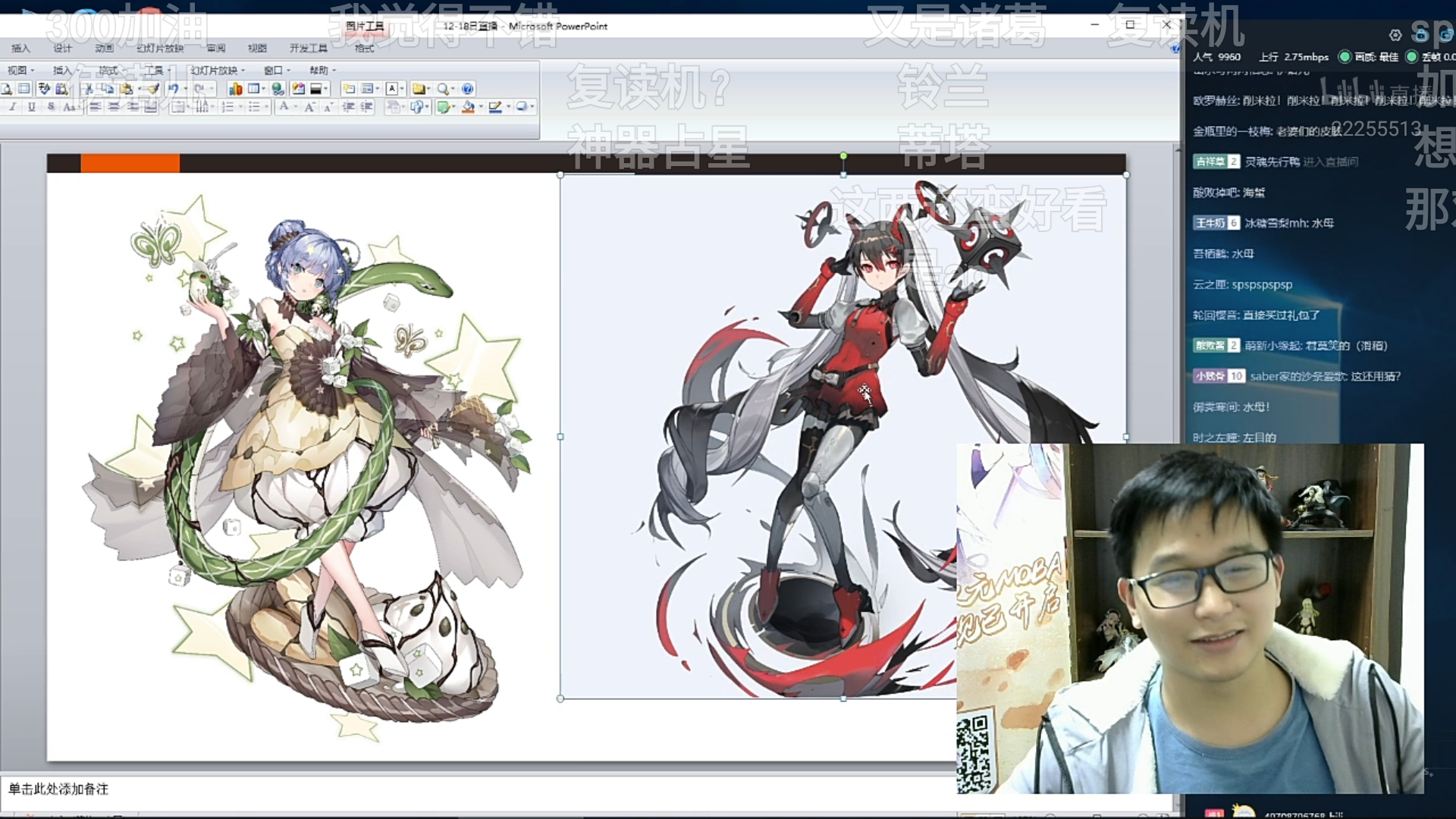This screenshot has width=1456, height=819.
Task: Increase the font size with larger A icon
Action: [x=309, y=107]
